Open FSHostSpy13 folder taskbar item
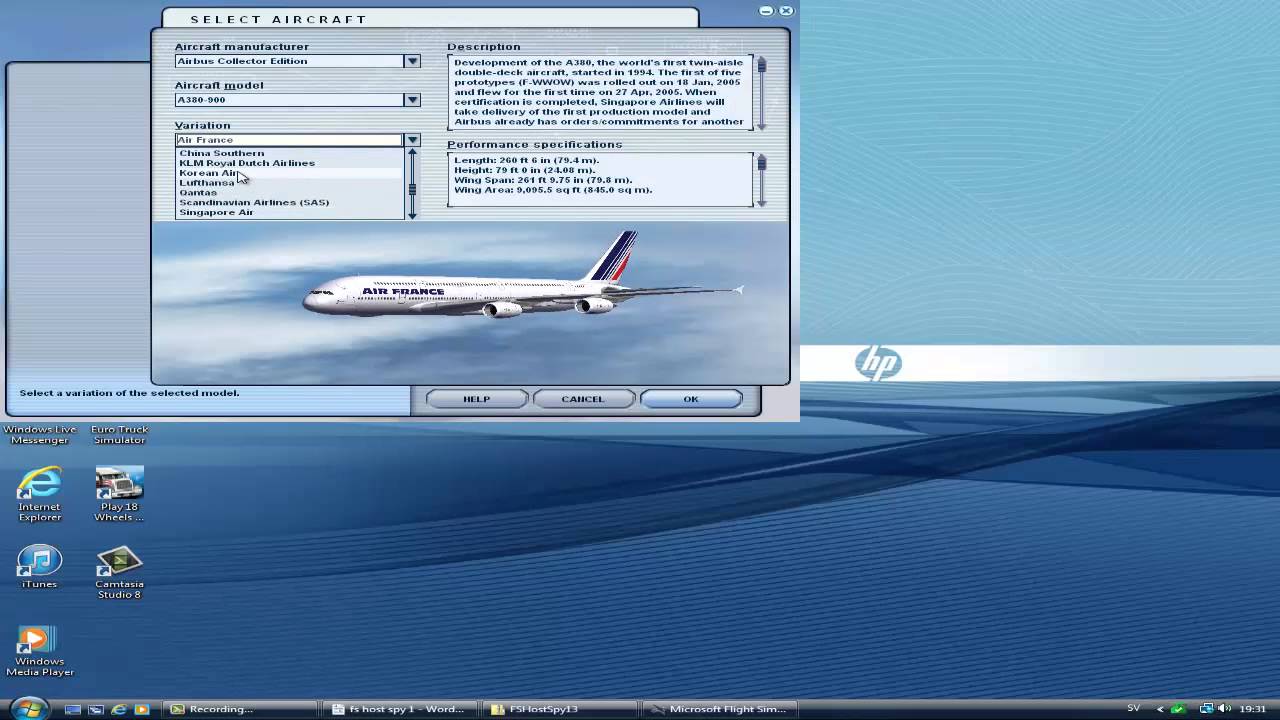Screen dimensions: 1280x720 pos(562,709)
